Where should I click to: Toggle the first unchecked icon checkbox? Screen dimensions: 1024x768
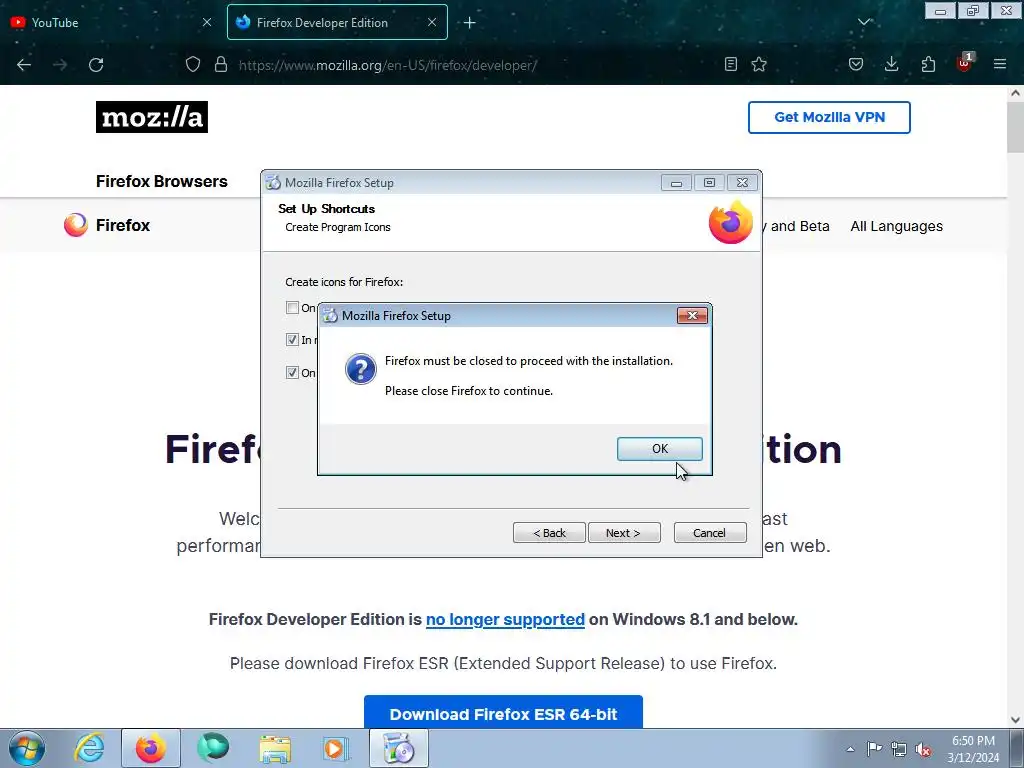(x=293, y=308)
